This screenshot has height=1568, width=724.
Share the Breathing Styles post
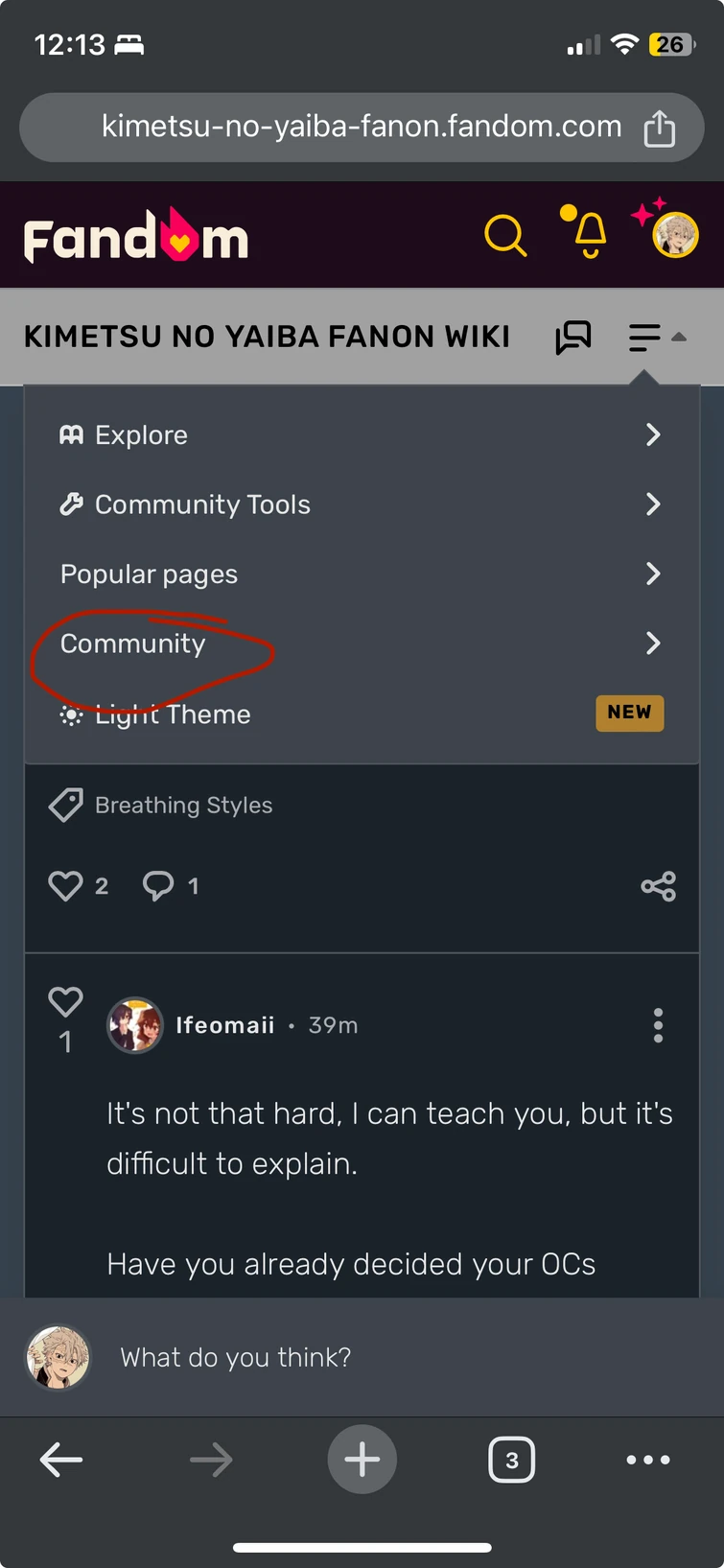tap(659, 886)
